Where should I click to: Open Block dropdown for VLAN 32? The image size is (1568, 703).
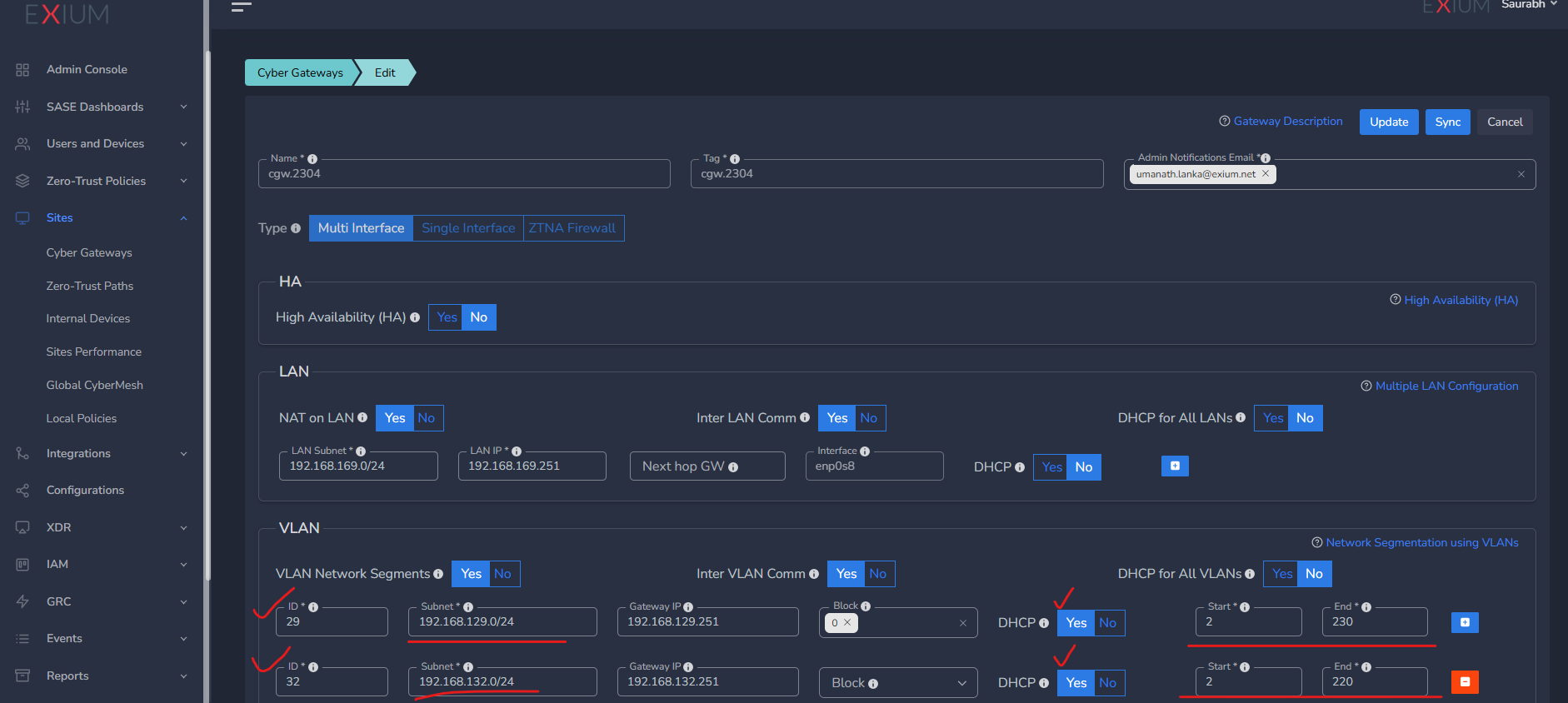pyautogui.click(x=897, y=683)
